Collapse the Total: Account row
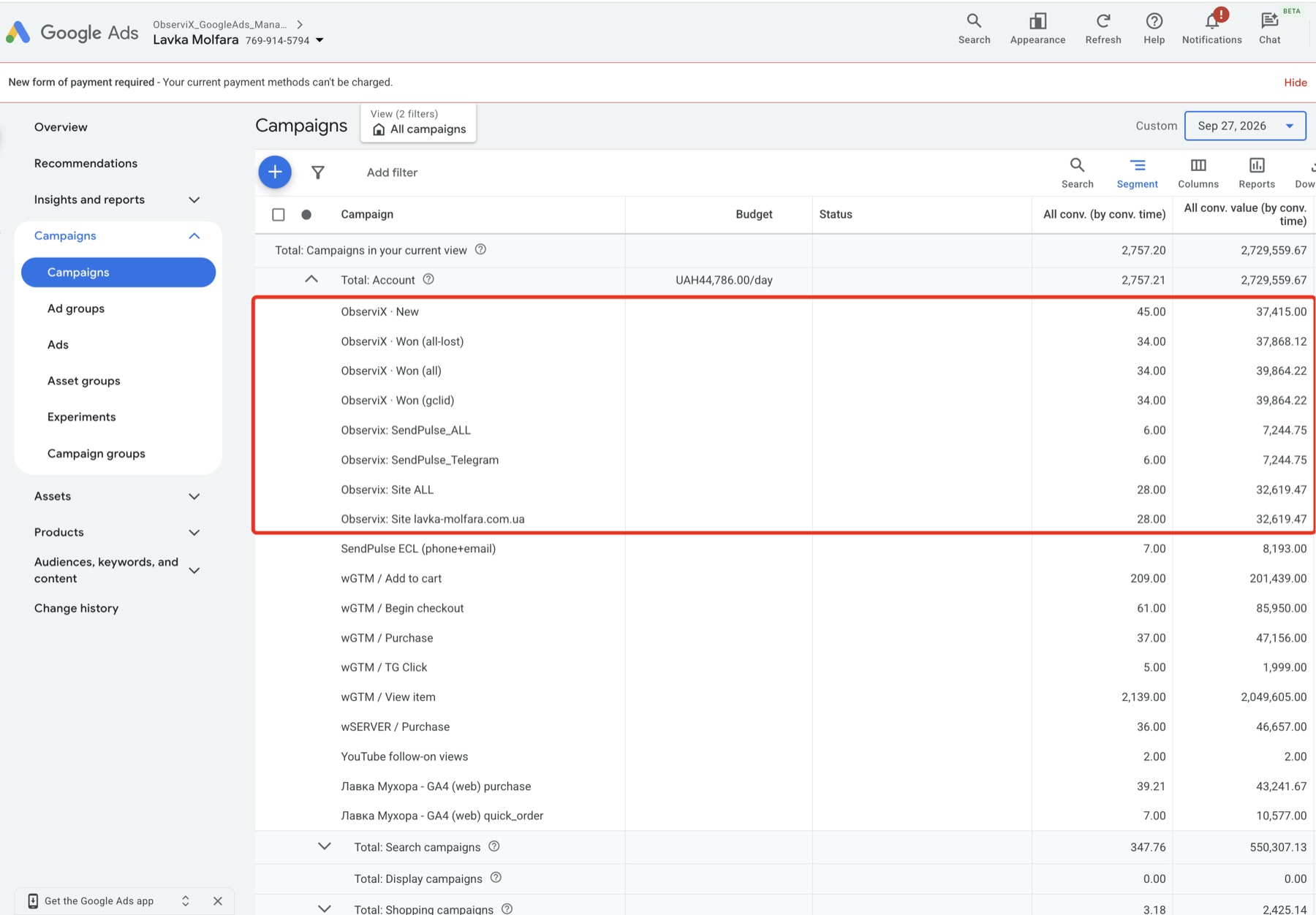The image size is (1316, 915). (x=311, y=279)
